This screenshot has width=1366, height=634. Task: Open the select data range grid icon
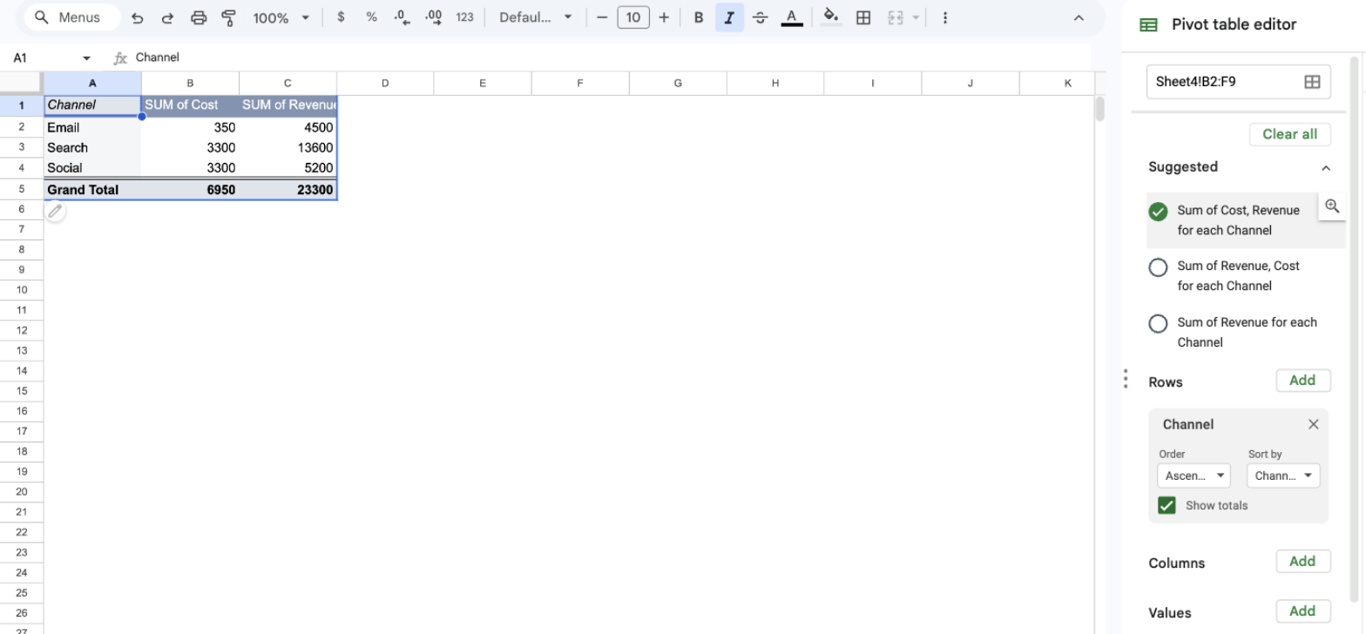point(1312,82)
